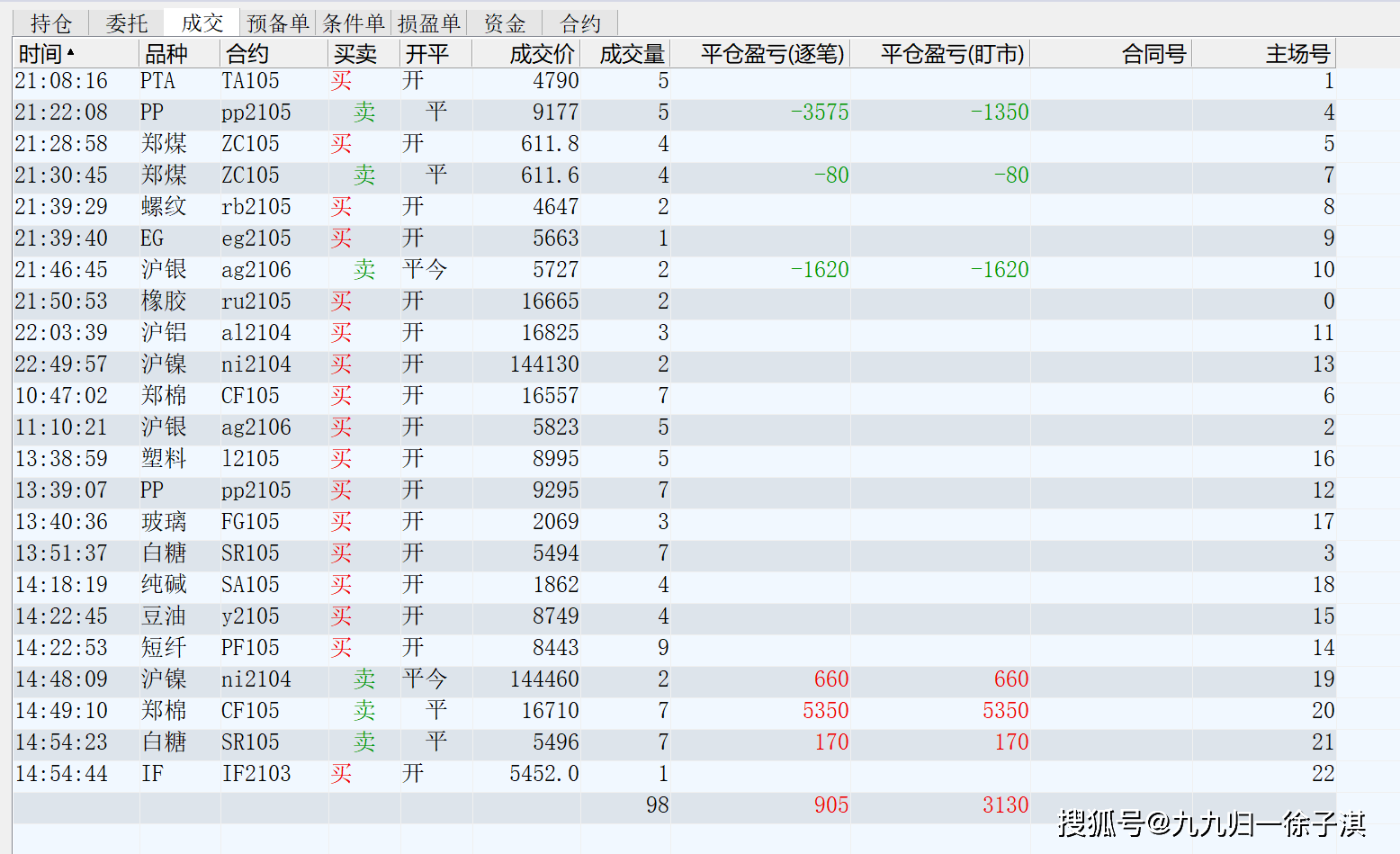Viewport: 1400px width, 854px height.
Task: Click the 合同号 column header
Action: [1111, 54]
